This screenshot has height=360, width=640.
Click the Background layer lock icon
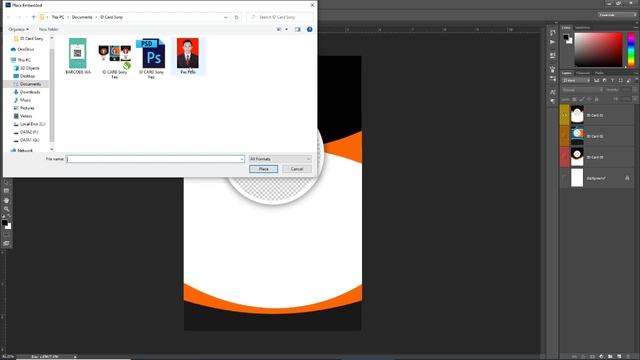(x=627, y=178)
